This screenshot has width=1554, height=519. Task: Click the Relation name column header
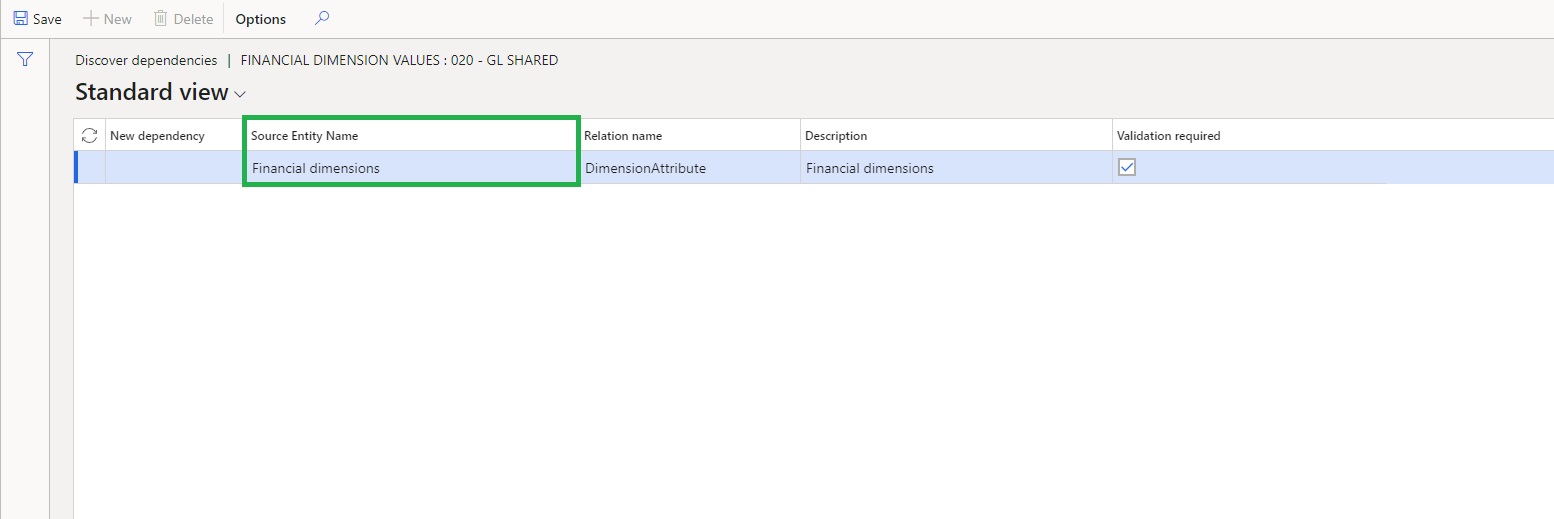623,136
